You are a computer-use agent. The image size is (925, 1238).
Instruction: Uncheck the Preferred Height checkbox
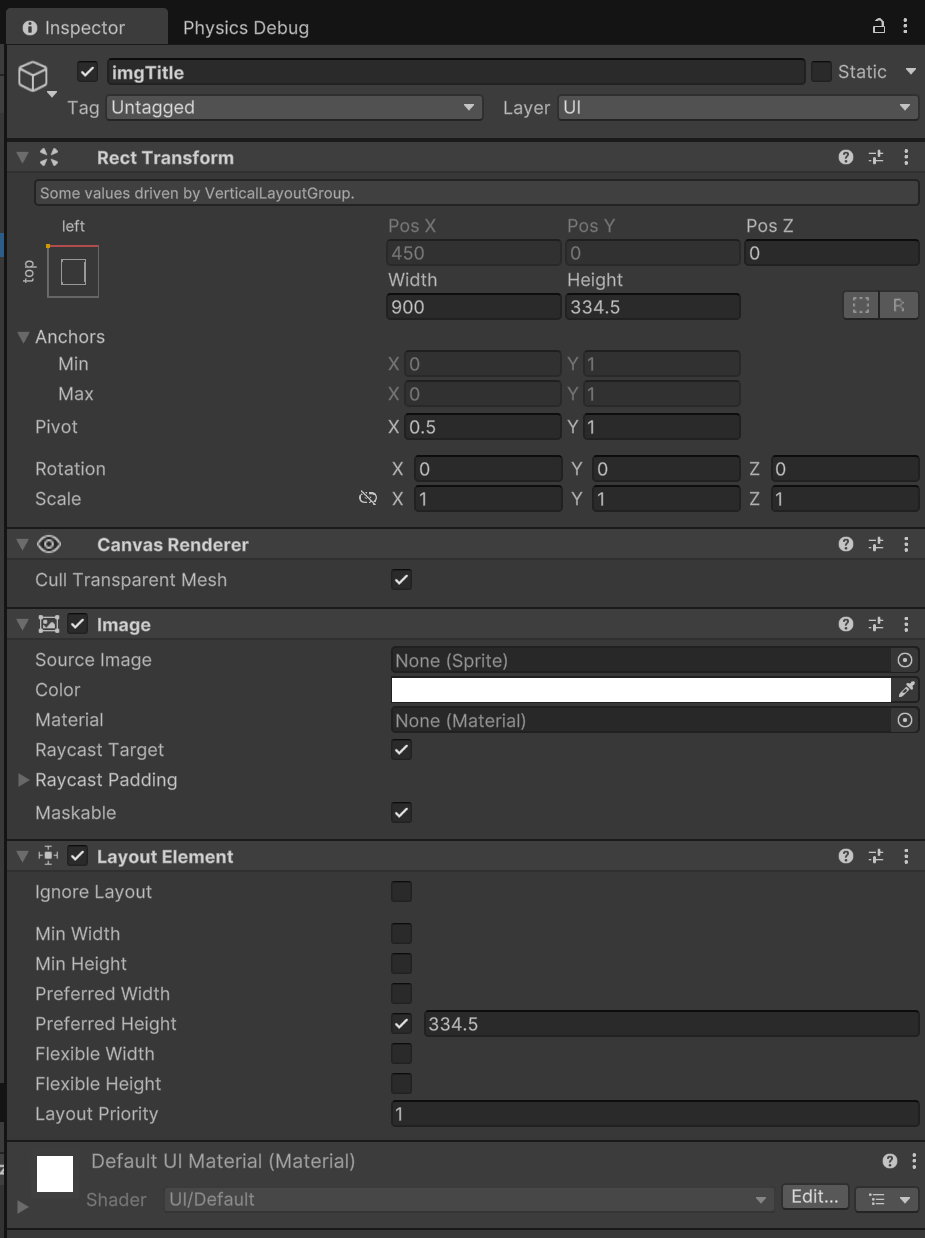401,1023
